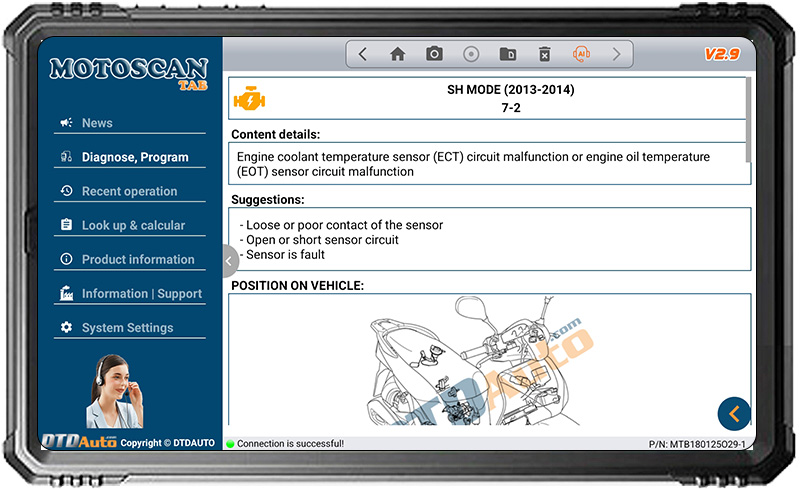Click the DTDAuto logo in footer
800x489 pixels.
[x=79, y=441]
